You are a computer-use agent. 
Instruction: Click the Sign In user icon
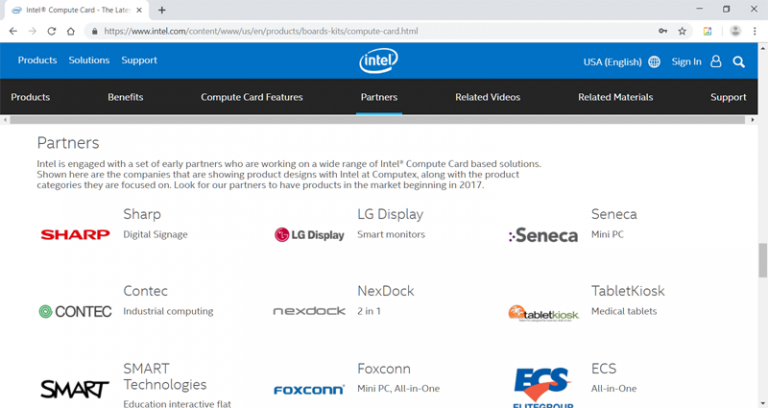[x=716, y=61]
